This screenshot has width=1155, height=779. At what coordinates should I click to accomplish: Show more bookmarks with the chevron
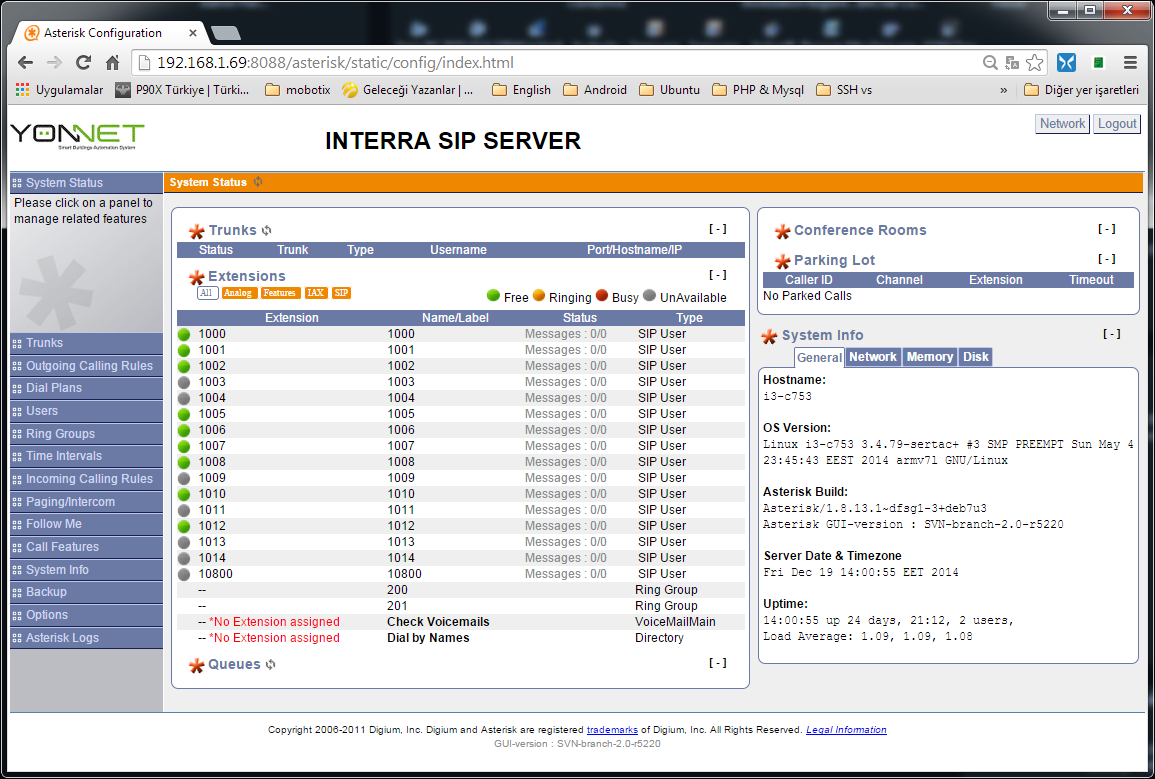1003,90
